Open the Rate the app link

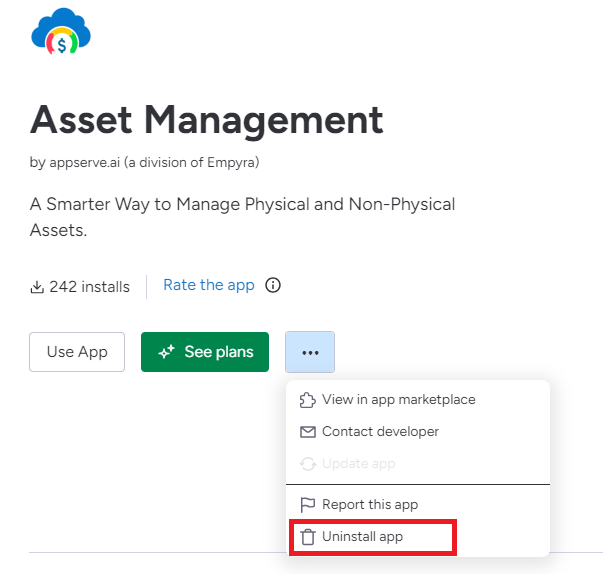click(x=209, y=285)
